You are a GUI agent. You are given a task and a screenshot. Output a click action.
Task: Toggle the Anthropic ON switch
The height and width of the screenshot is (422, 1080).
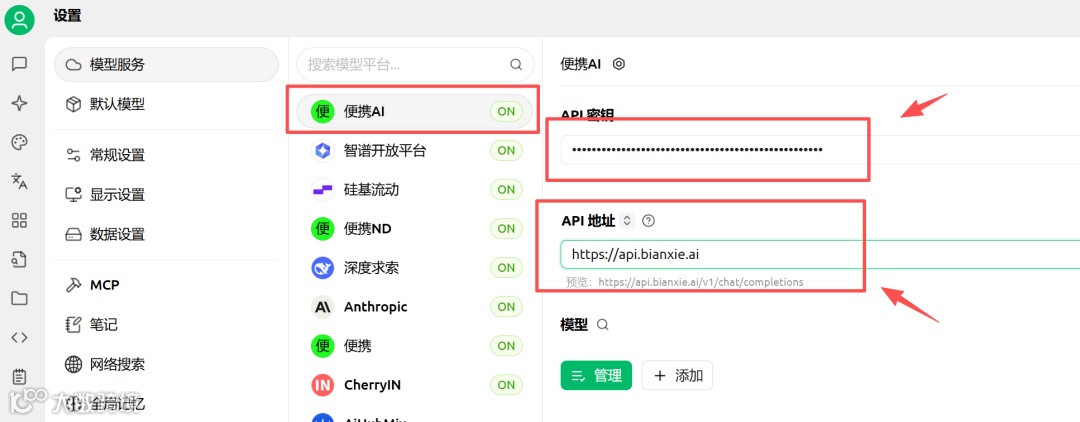point(506,307)
